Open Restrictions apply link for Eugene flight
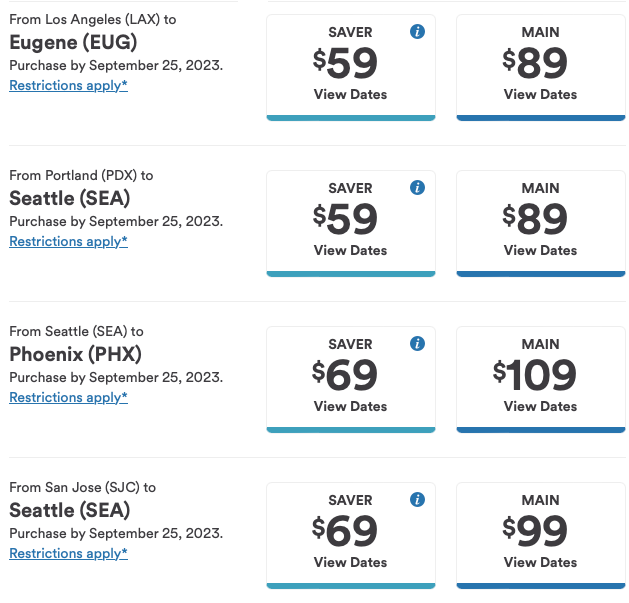Screen dimensions: 629x603 (x=68, y=86)
